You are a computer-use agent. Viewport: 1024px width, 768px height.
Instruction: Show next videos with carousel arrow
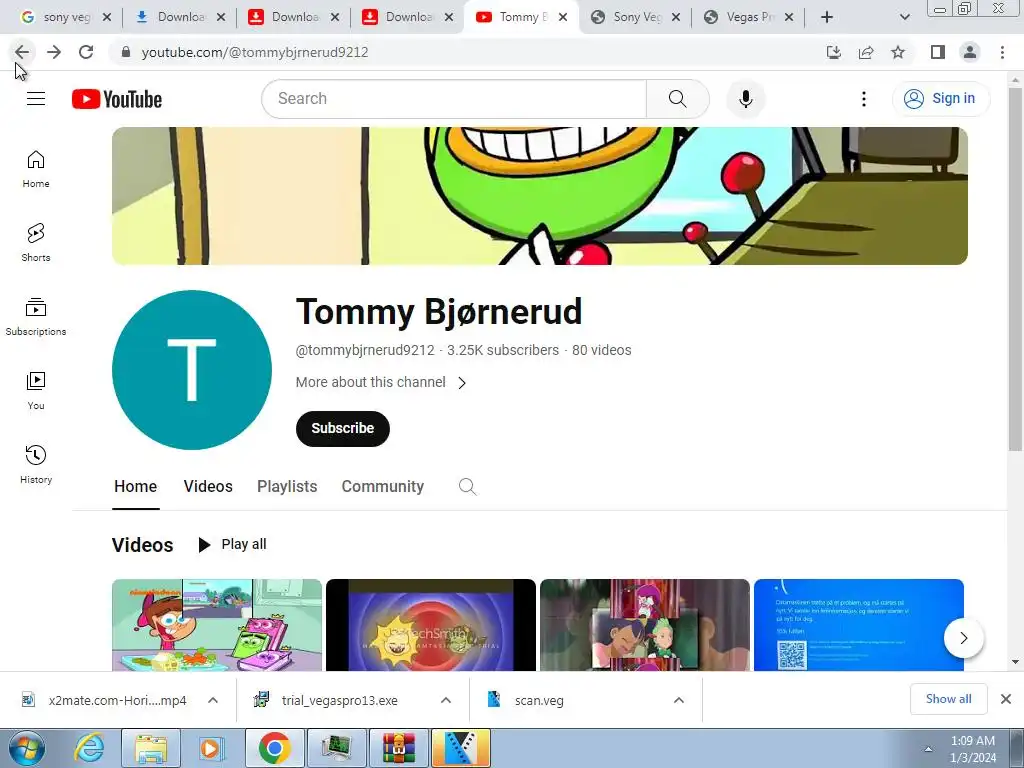964,638
